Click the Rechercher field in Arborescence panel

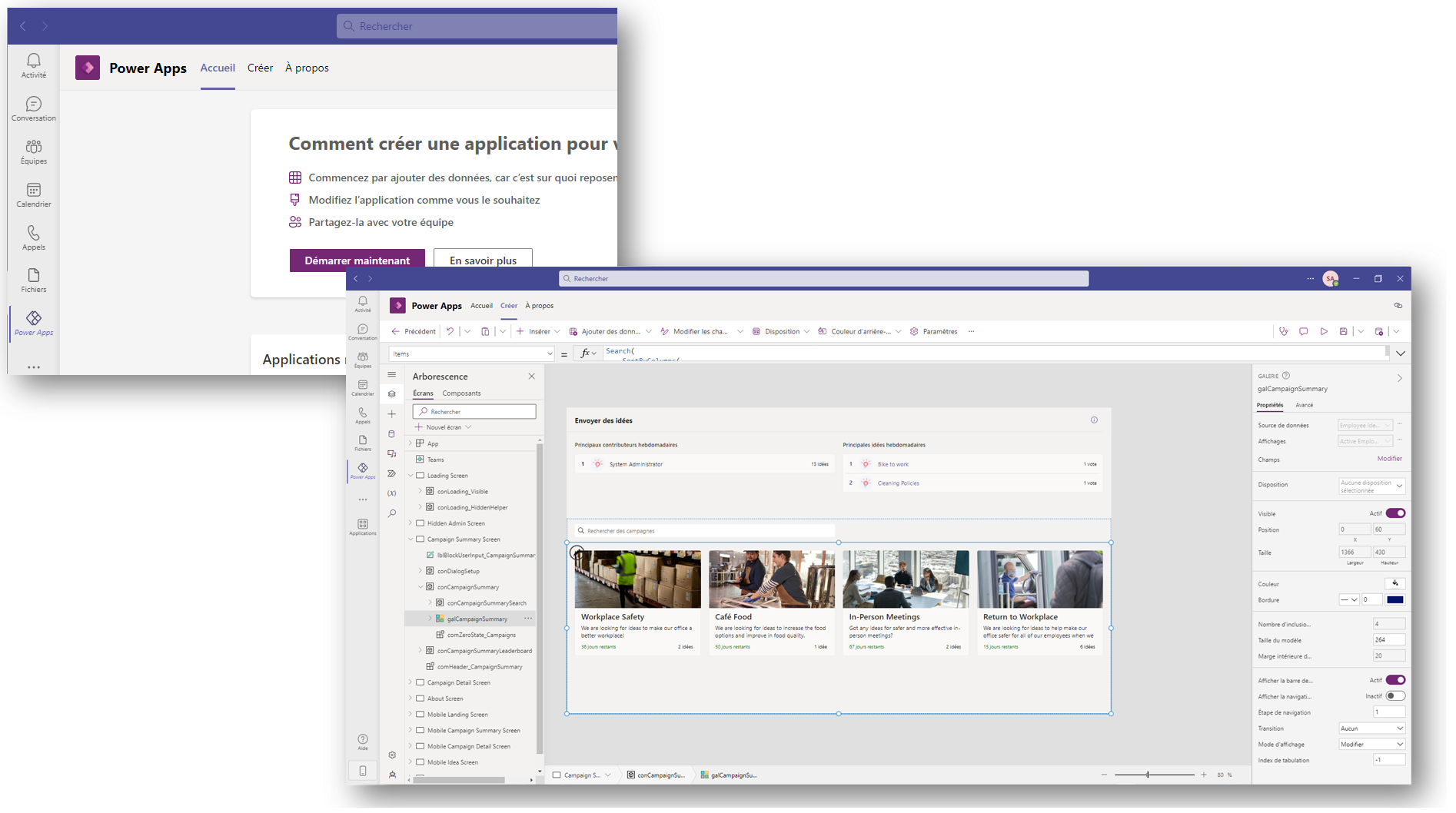pyautogui.click(x=474, y=412)
